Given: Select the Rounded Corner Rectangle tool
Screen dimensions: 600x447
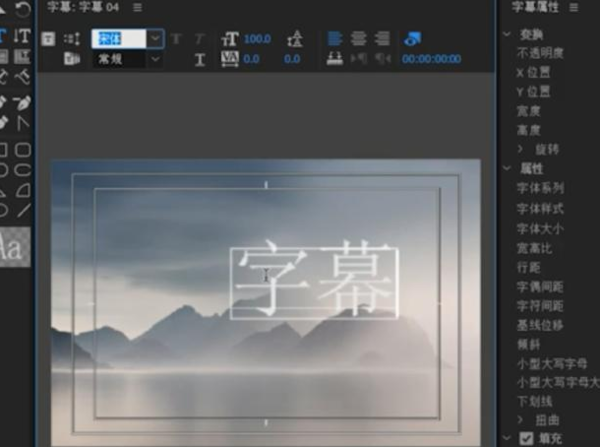Looking at the screenshot, I should [23, 150].
